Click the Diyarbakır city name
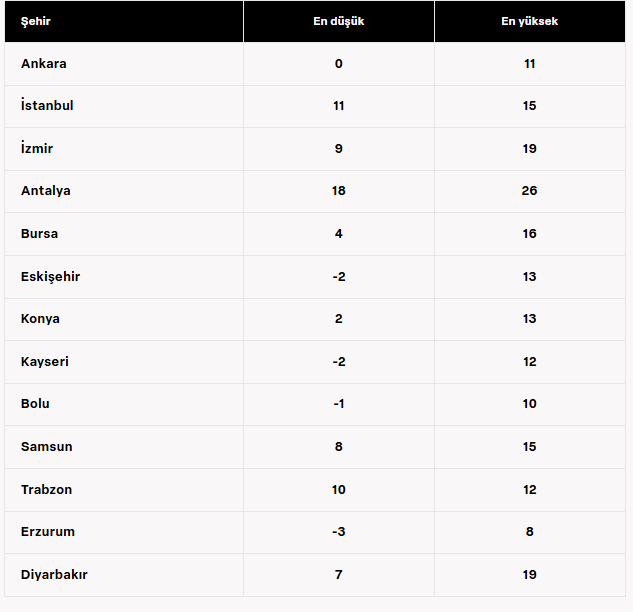Viewport: 633px width, 612px height. coord(54,575)
